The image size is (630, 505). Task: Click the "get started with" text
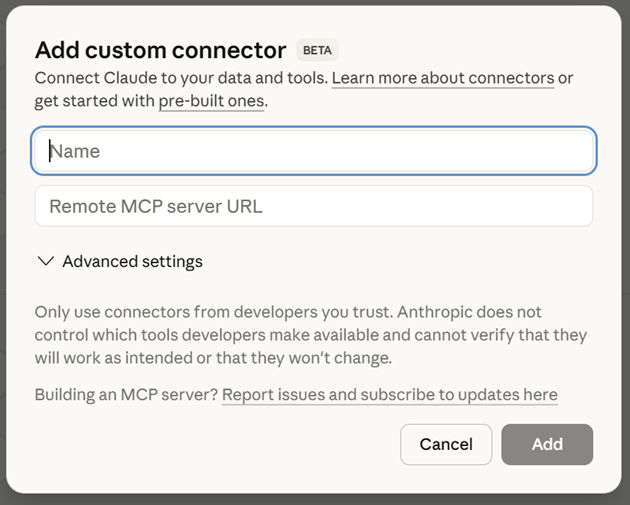coord(95,101)
